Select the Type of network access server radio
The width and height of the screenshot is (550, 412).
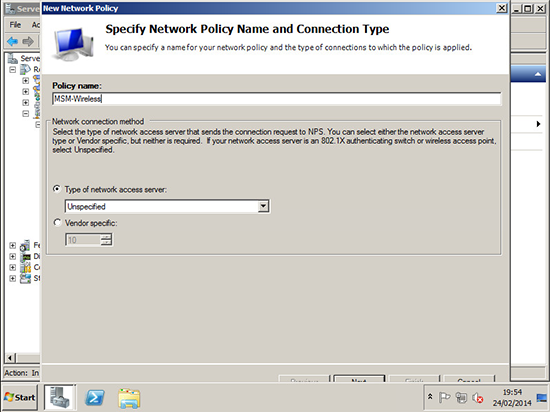pos(56,189)
